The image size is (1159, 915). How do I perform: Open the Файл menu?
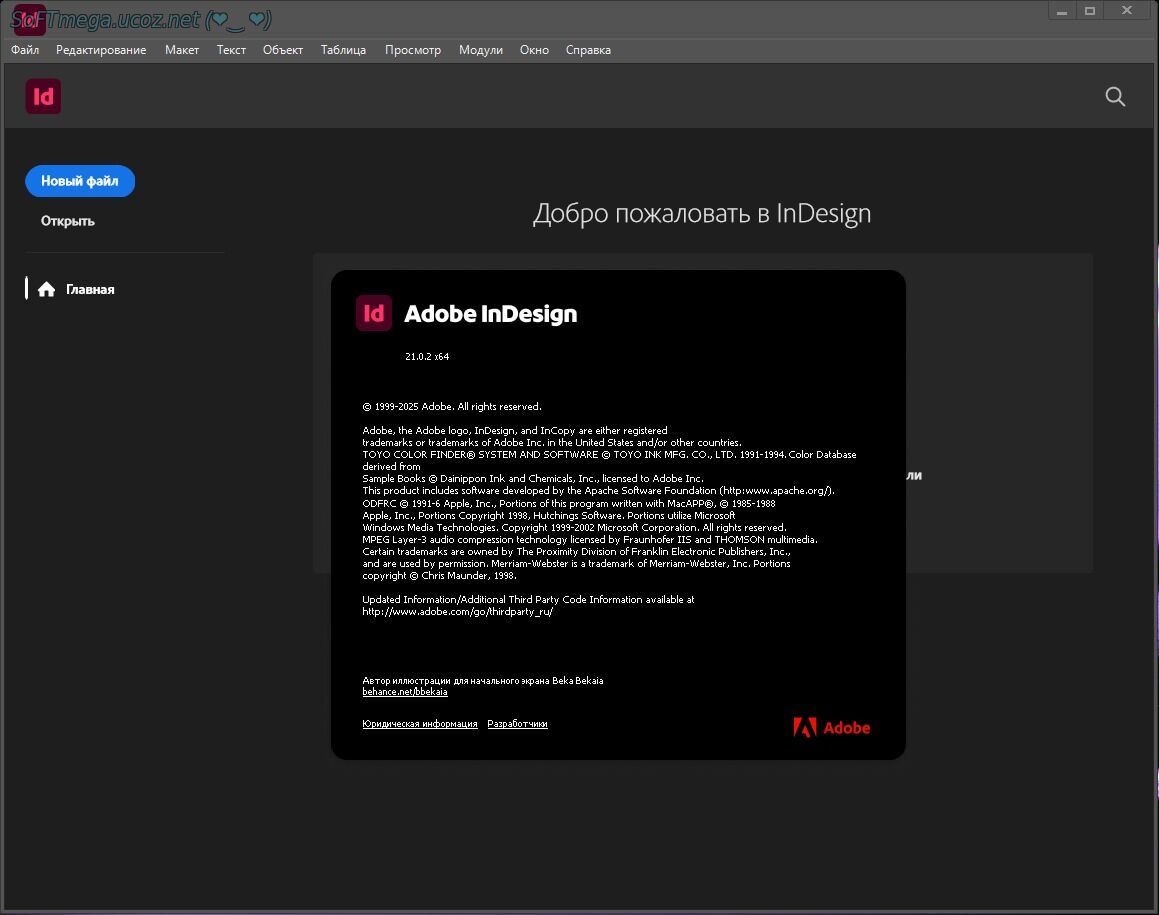click(25, 50)
